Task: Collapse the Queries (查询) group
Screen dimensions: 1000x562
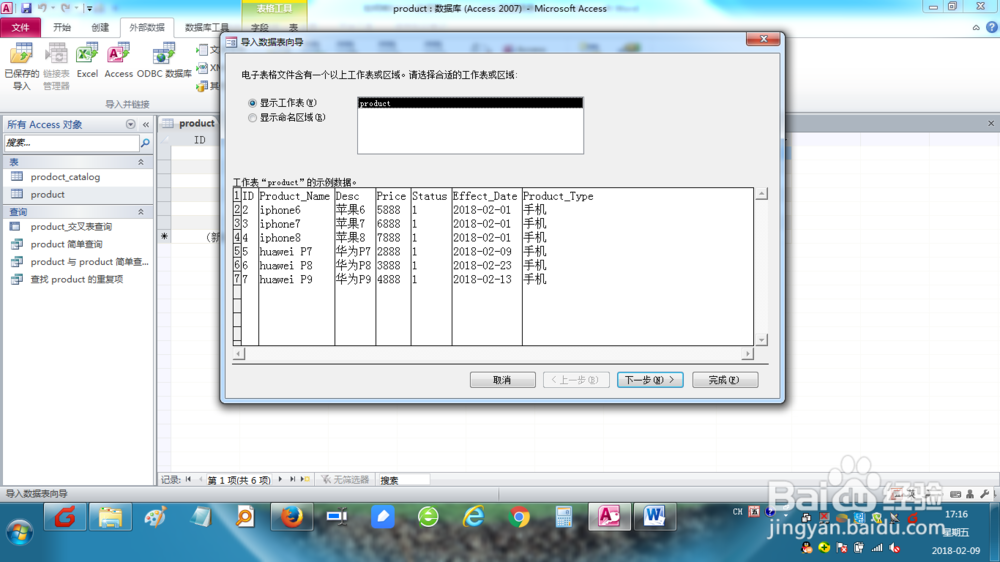Action: (141, 212)
